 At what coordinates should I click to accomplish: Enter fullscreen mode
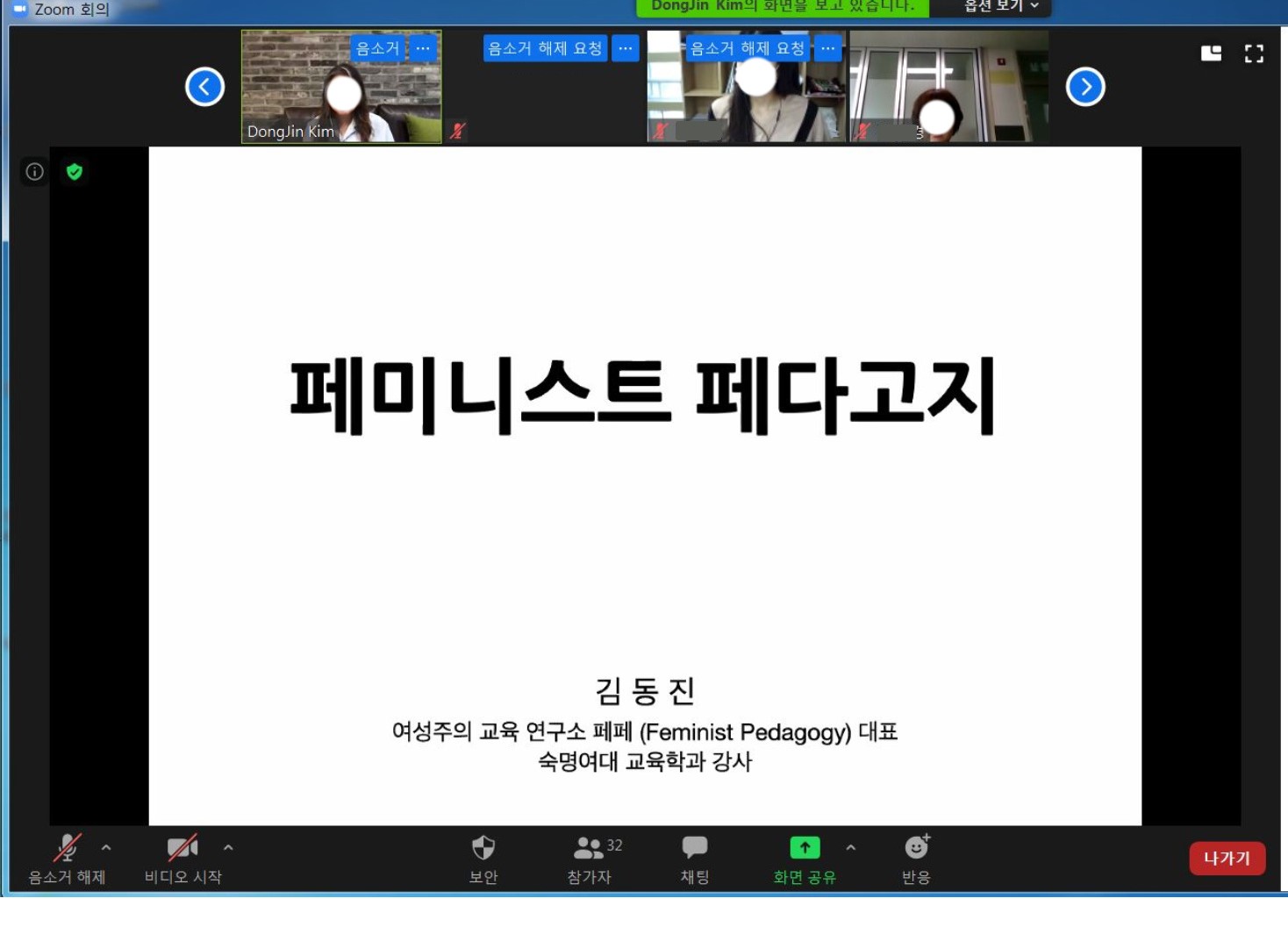(1255, 53)
